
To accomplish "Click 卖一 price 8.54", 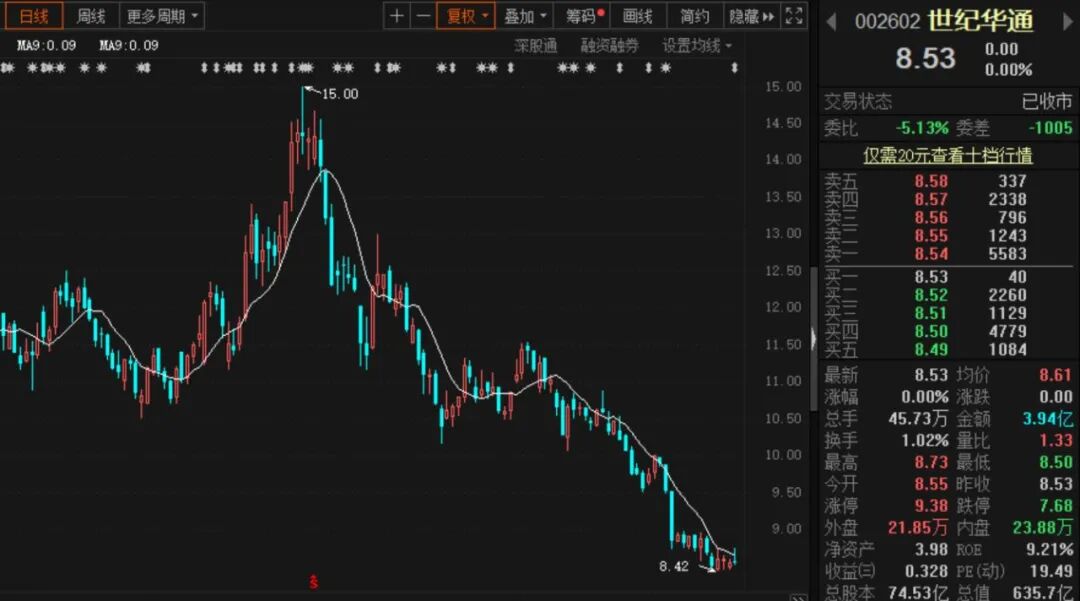I will pos(931,253).
